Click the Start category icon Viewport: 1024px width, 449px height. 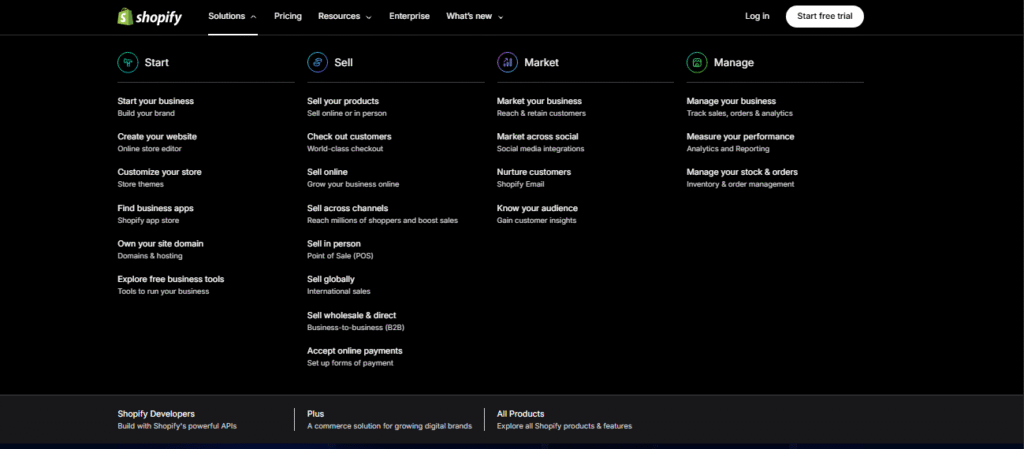point(127,63)
